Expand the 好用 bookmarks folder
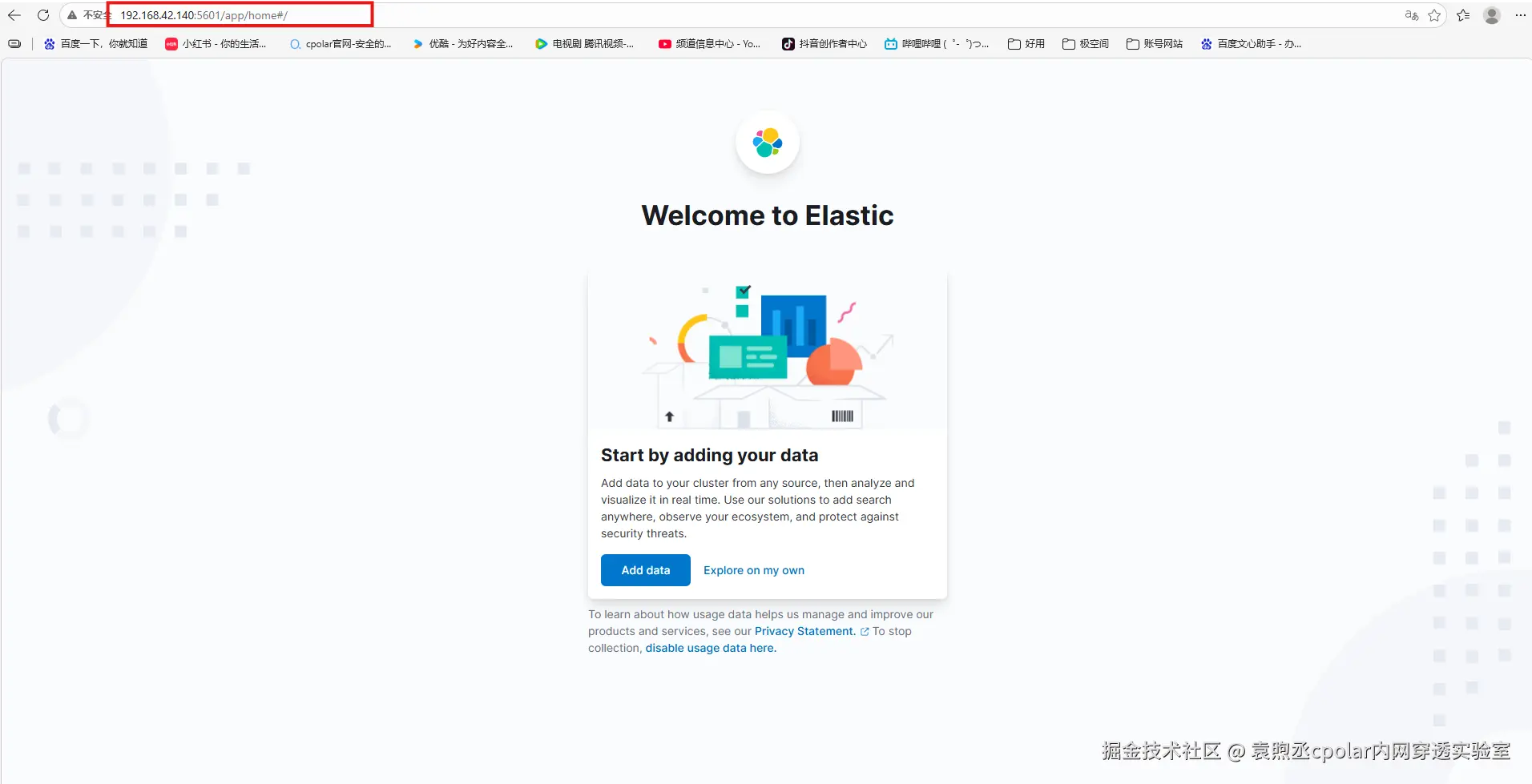1532x784 pixels. click(x=1026, y=44)
